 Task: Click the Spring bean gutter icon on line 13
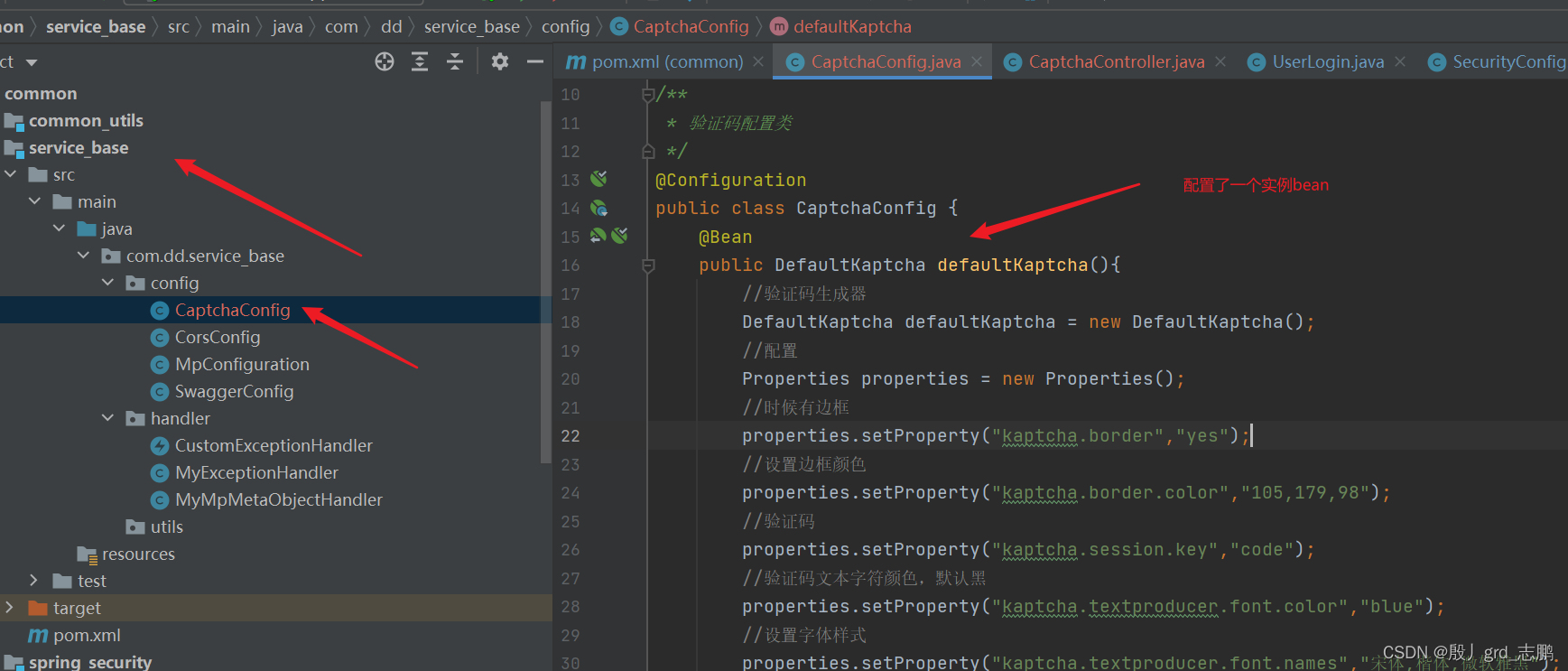click(598, 179)
